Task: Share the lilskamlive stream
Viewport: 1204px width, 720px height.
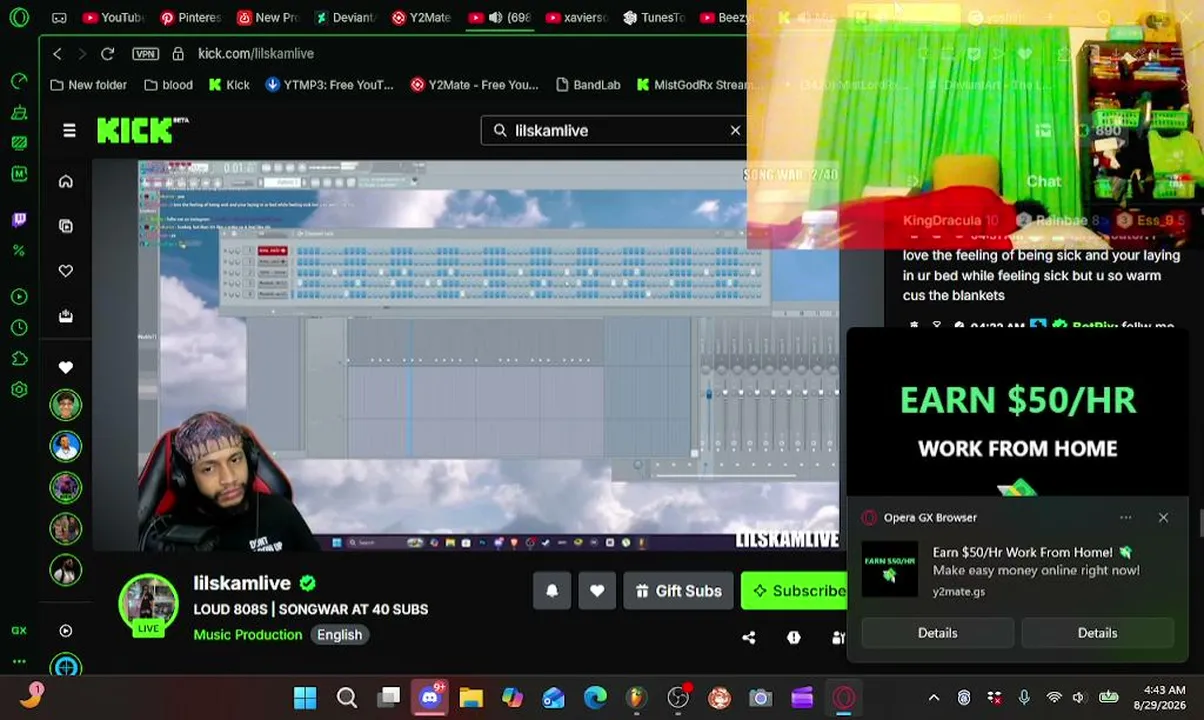Action: (x=749, y=637)
